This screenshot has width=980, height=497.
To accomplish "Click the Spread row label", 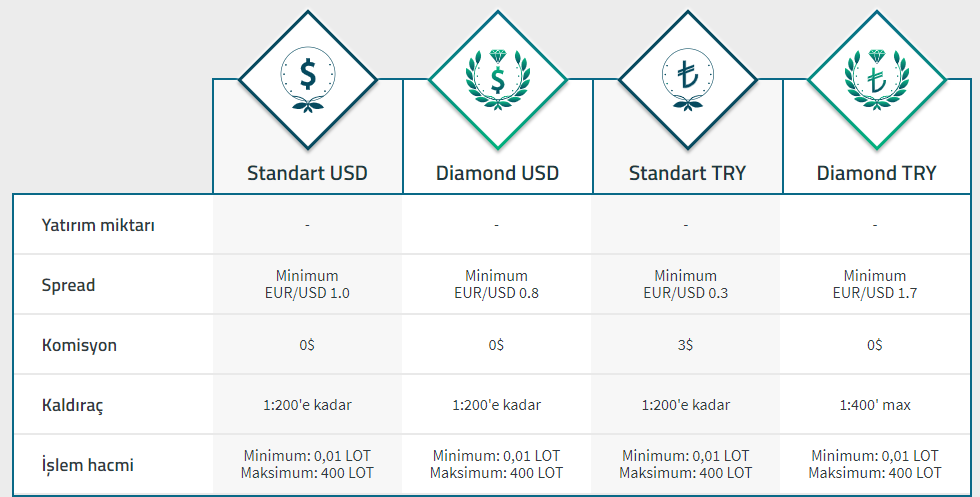I will pyautogui.click(x=68, y=285).
